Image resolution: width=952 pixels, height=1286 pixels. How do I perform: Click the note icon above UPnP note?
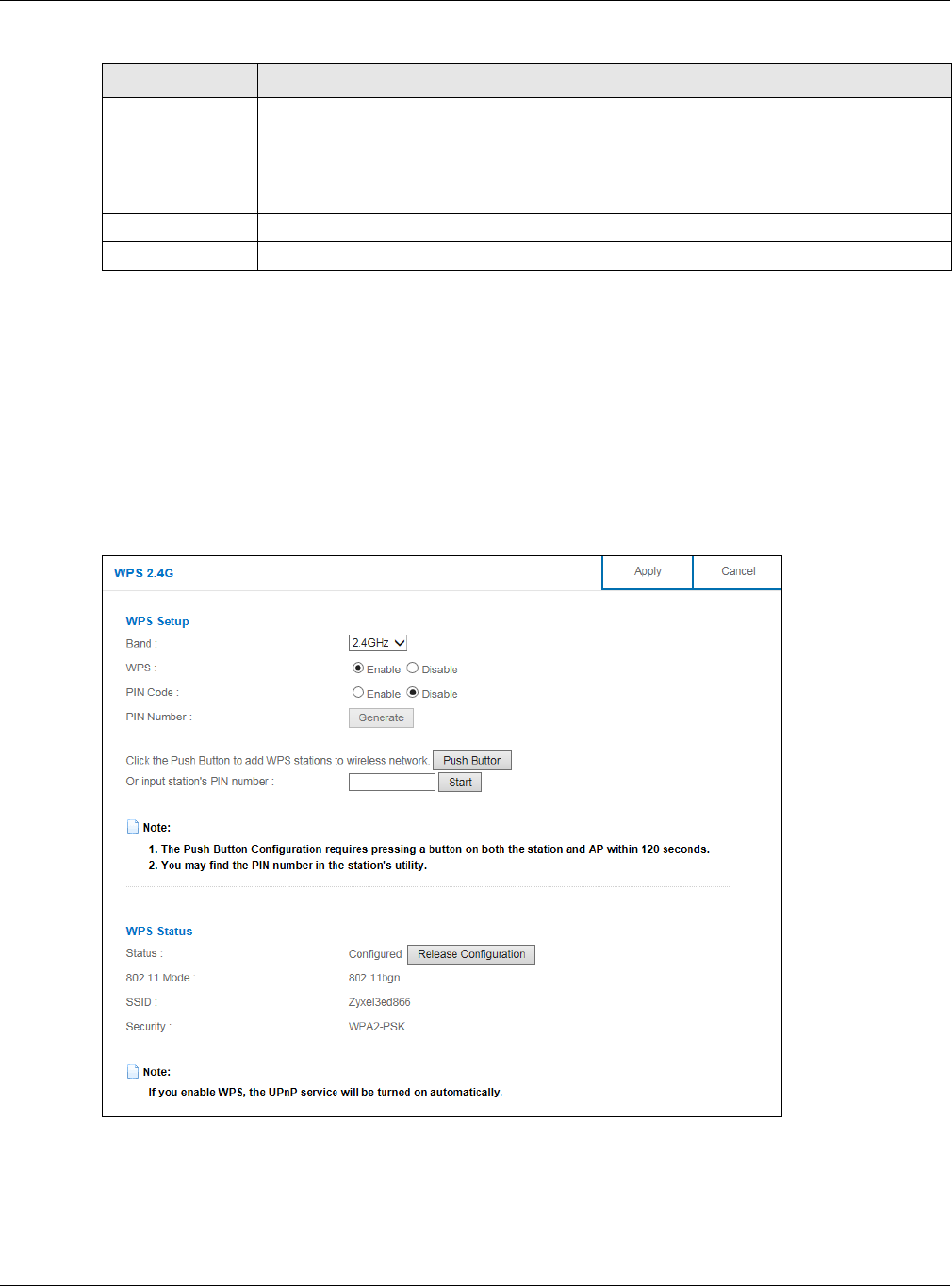(133, 1071)
